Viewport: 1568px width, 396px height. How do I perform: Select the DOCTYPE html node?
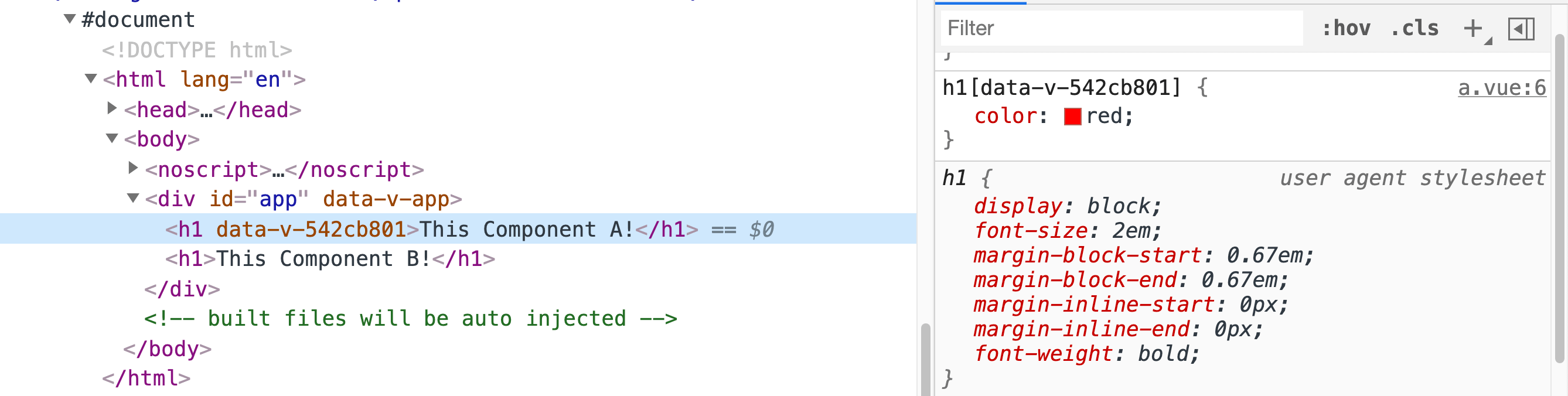tap(197, 50)
